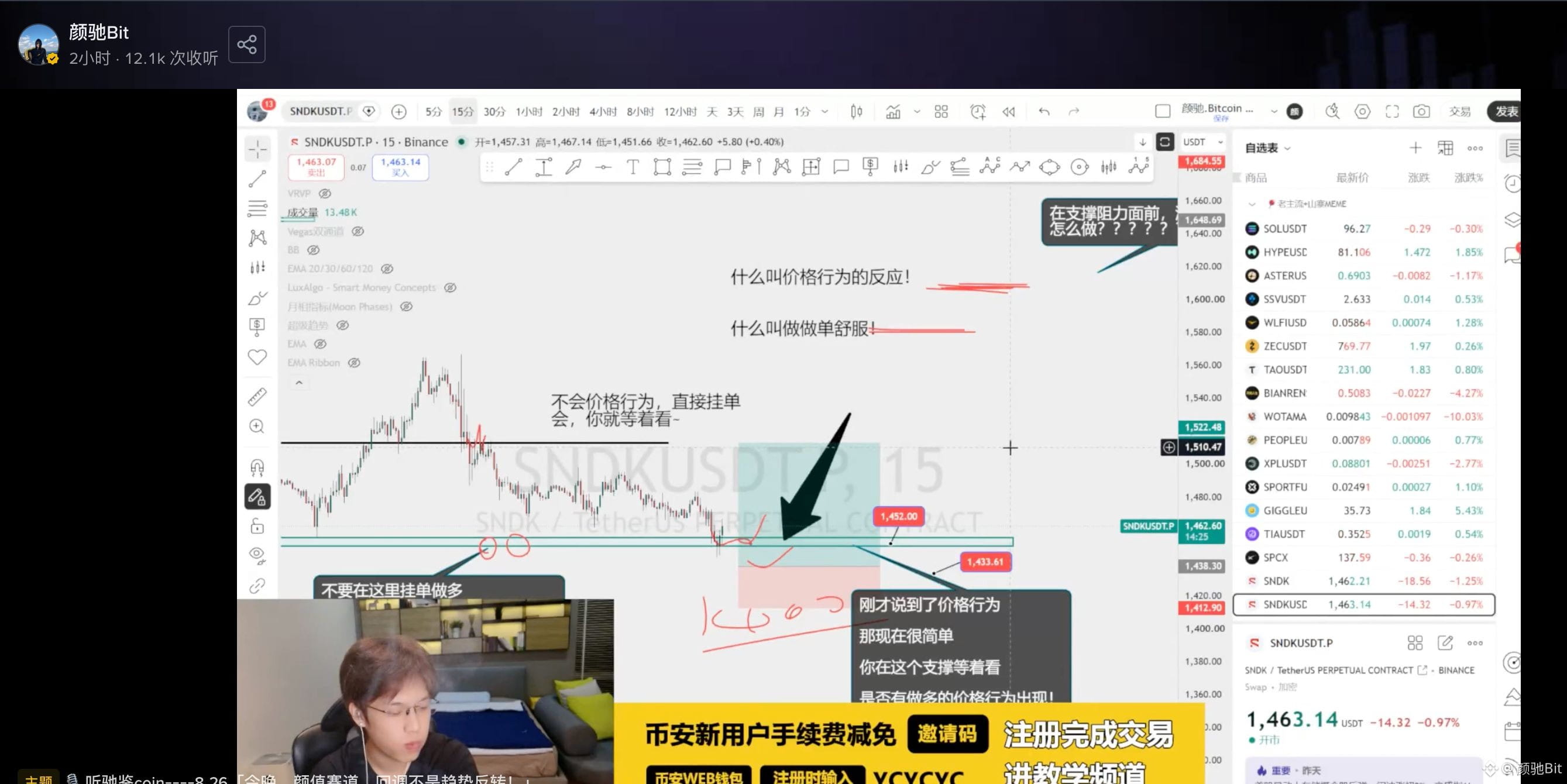The height and width of the screenshot is (784, 1567).
Task: Open the 自选表 watchlist dropdown
Action: pyautogui.click(x=1268, y=148)
